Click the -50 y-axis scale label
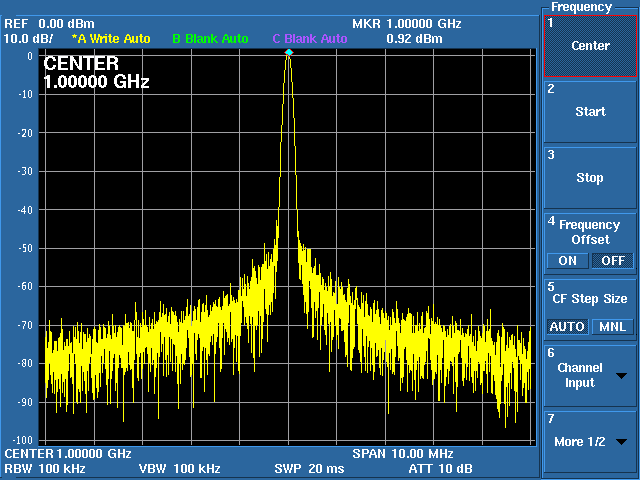Image resolution: width=640 pixels, height=480 pixels. 25,248
